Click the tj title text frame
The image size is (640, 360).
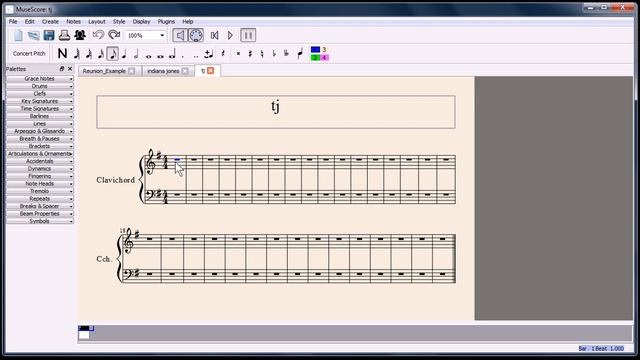click(276, 112)
